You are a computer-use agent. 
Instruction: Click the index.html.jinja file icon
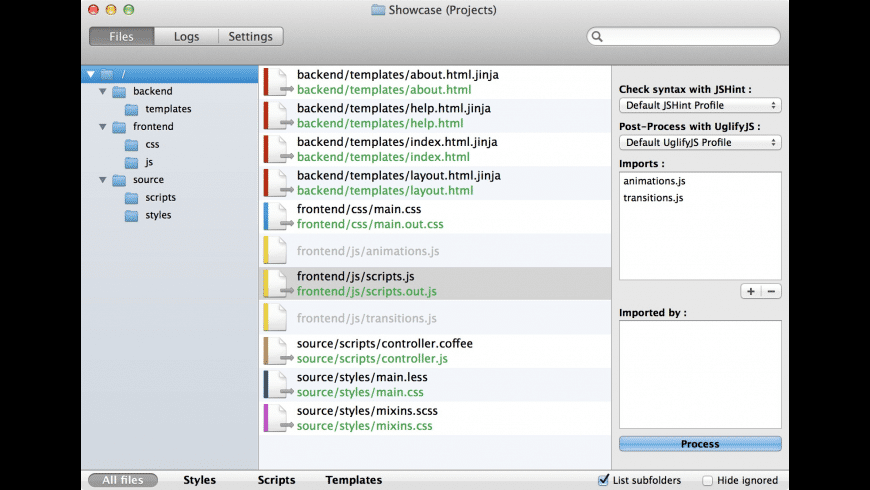click(276, 149)
